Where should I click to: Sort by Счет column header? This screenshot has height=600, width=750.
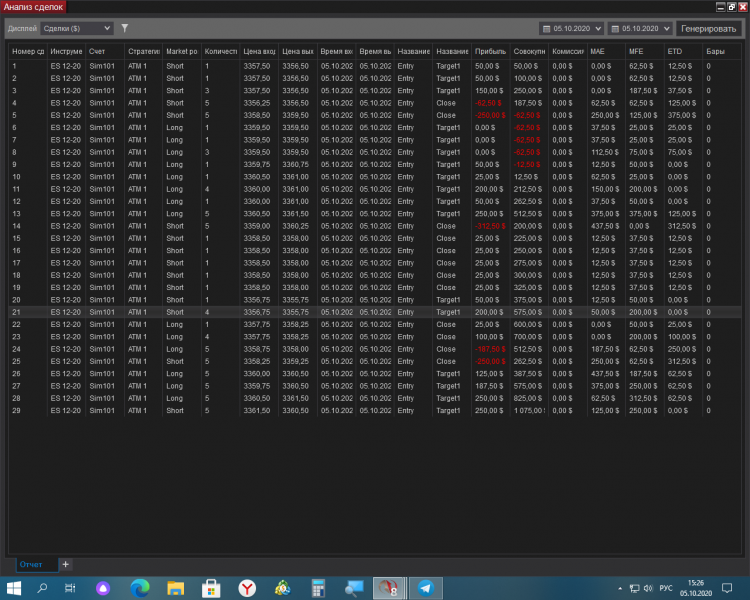point(105,51)
